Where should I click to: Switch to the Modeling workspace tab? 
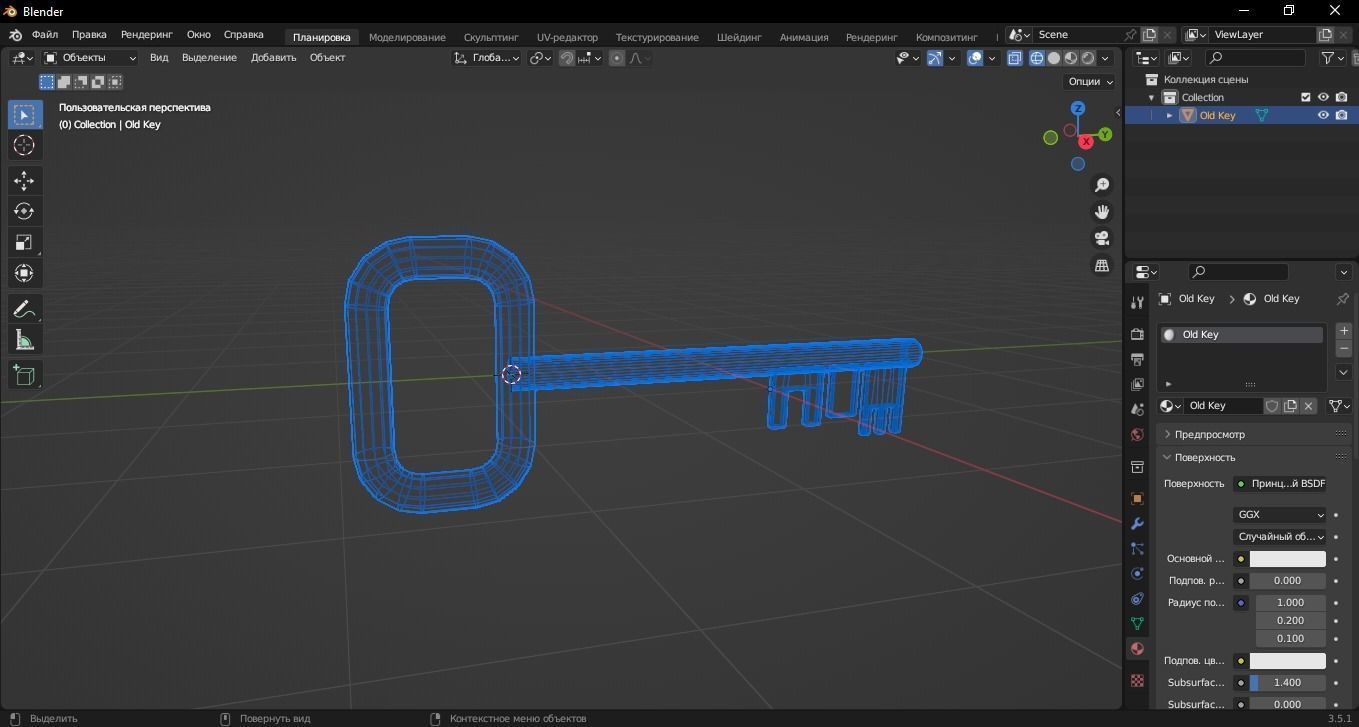[x=407, y=37]
